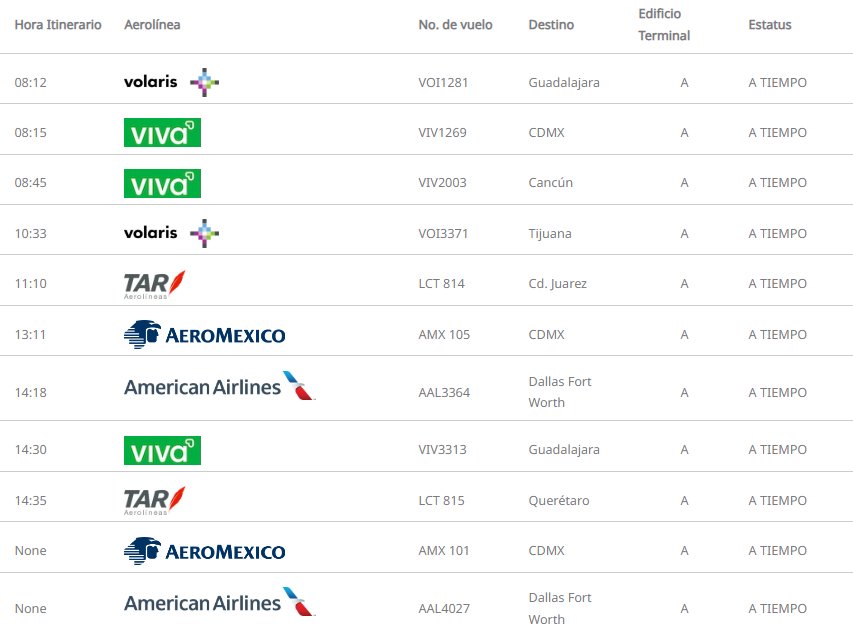Viewport: 853px width, 637px height.
Task: Click the TAR logo for Cd. Juarez flight
Action: coord(154,285)
